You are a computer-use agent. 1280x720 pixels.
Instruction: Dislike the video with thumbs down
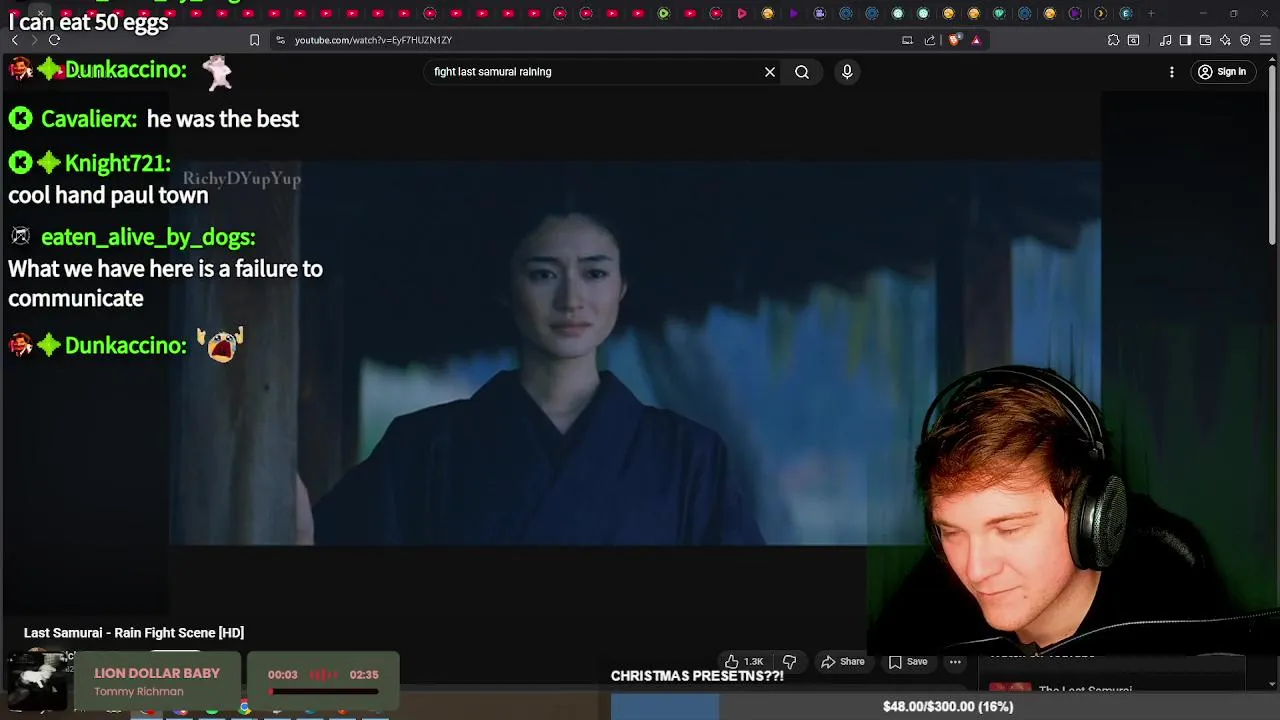(x=789, y=662)
